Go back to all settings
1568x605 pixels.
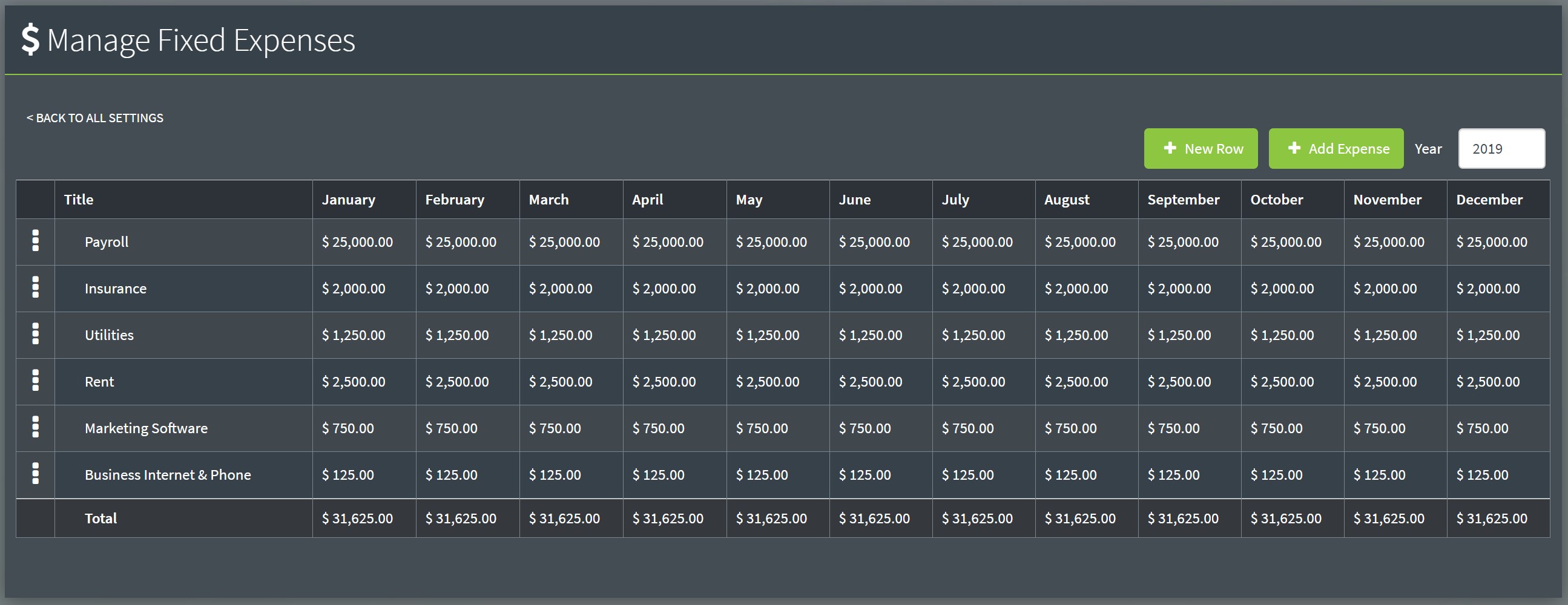tap(95, 118)
